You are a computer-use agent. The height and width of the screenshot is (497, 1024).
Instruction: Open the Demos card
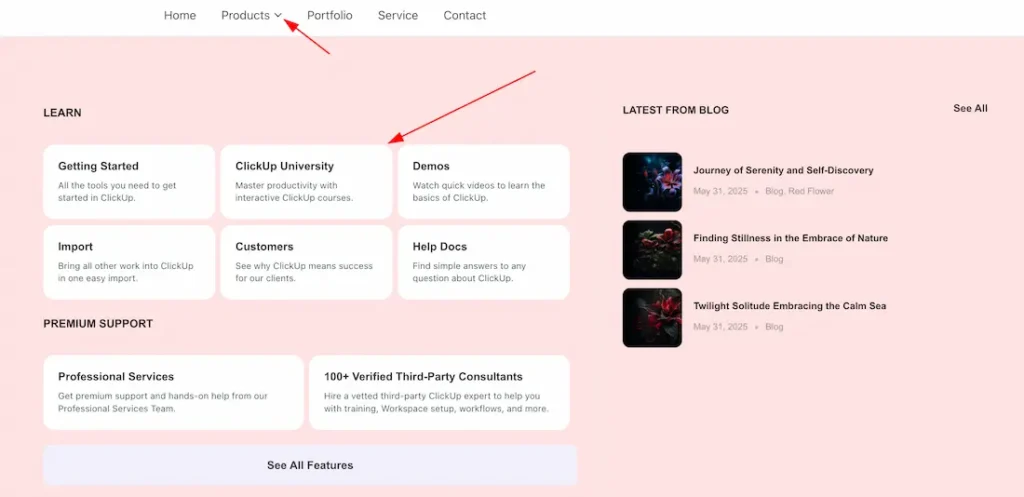pos(483,181)
